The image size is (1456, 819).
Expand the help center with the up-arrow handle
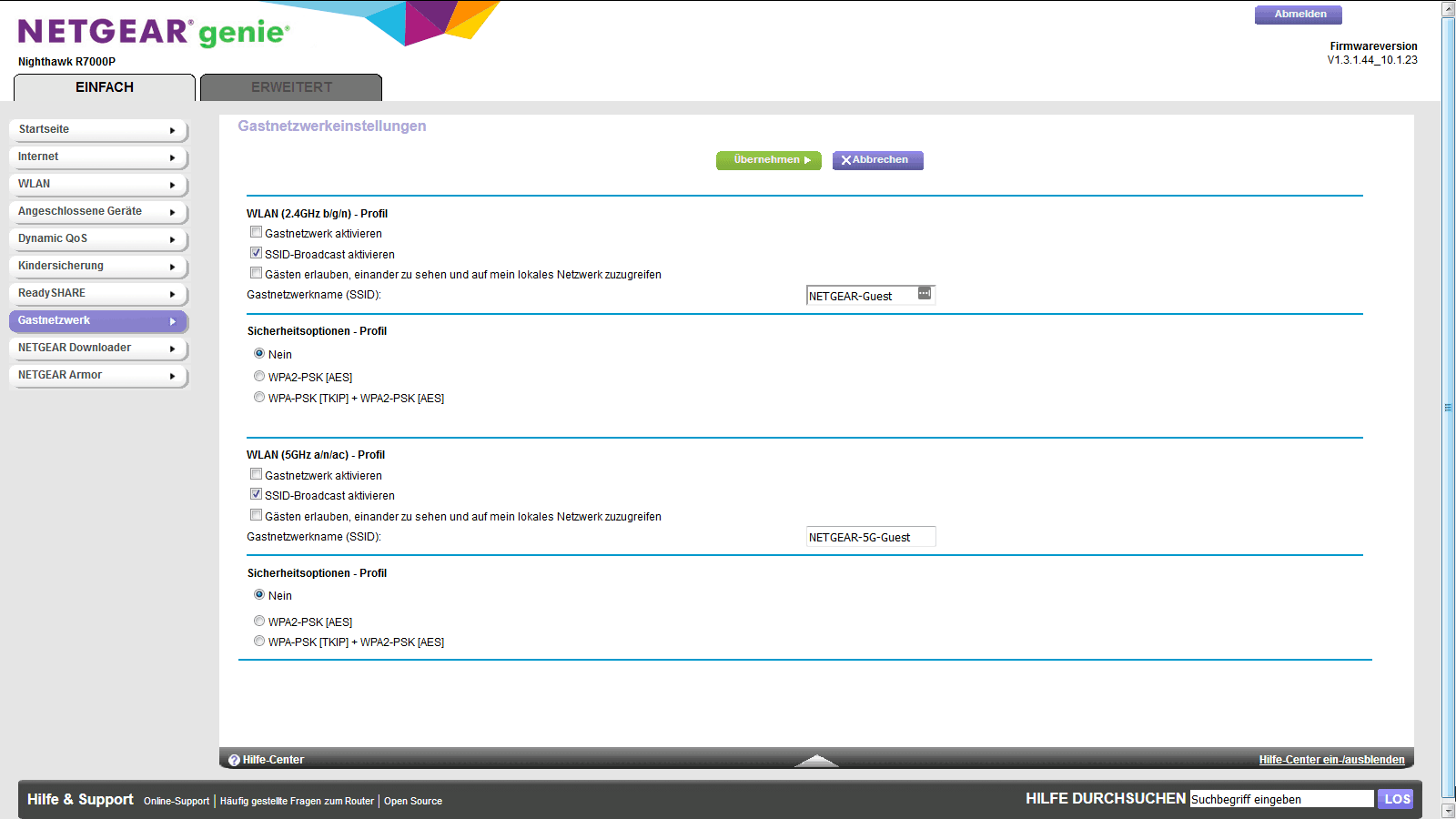[816, 761]
